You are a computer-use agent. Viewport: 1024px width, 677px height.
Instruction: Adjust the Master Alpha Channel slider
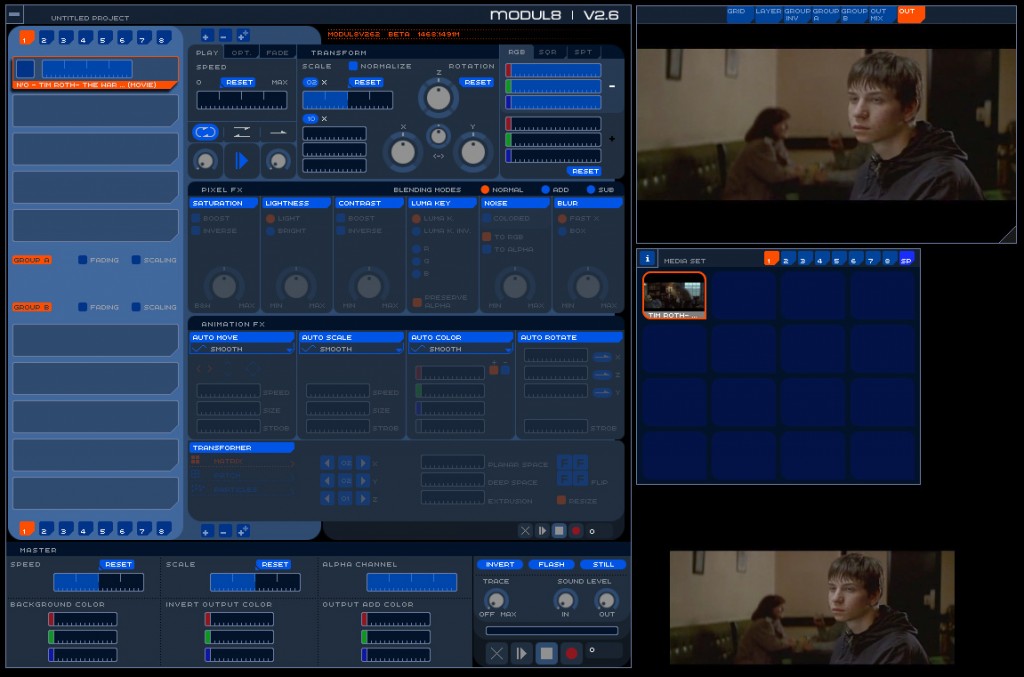click(x=411, y=582)
